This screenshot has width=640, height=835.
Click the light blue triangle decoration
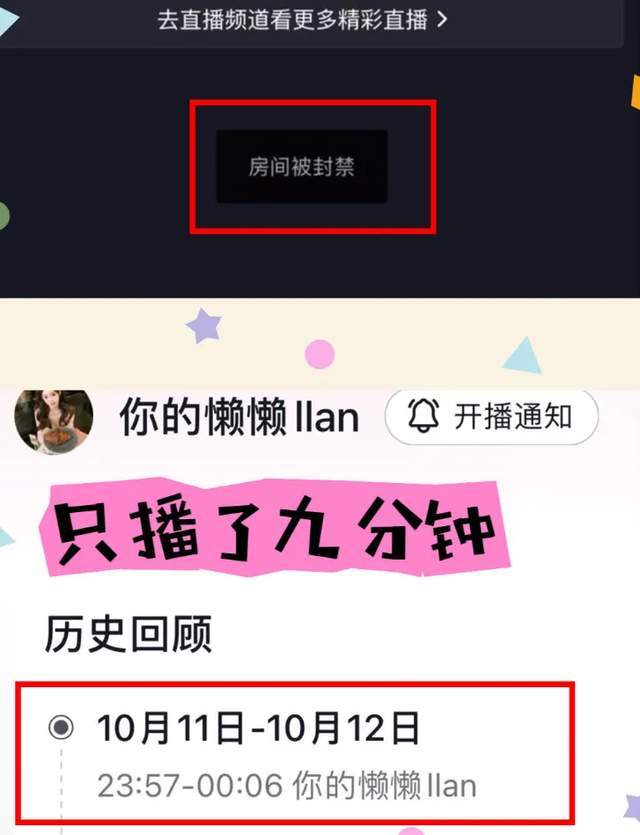click(522, 355)
